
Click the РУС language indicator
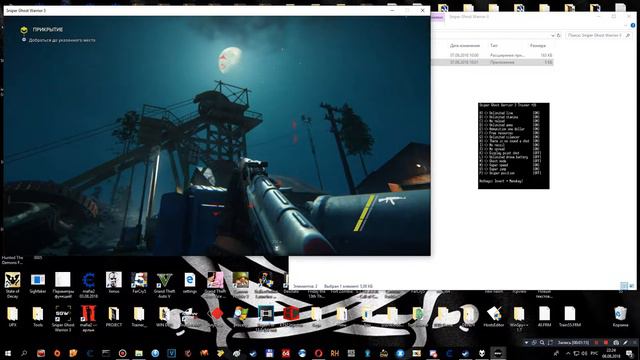click(x=594, y=353)
